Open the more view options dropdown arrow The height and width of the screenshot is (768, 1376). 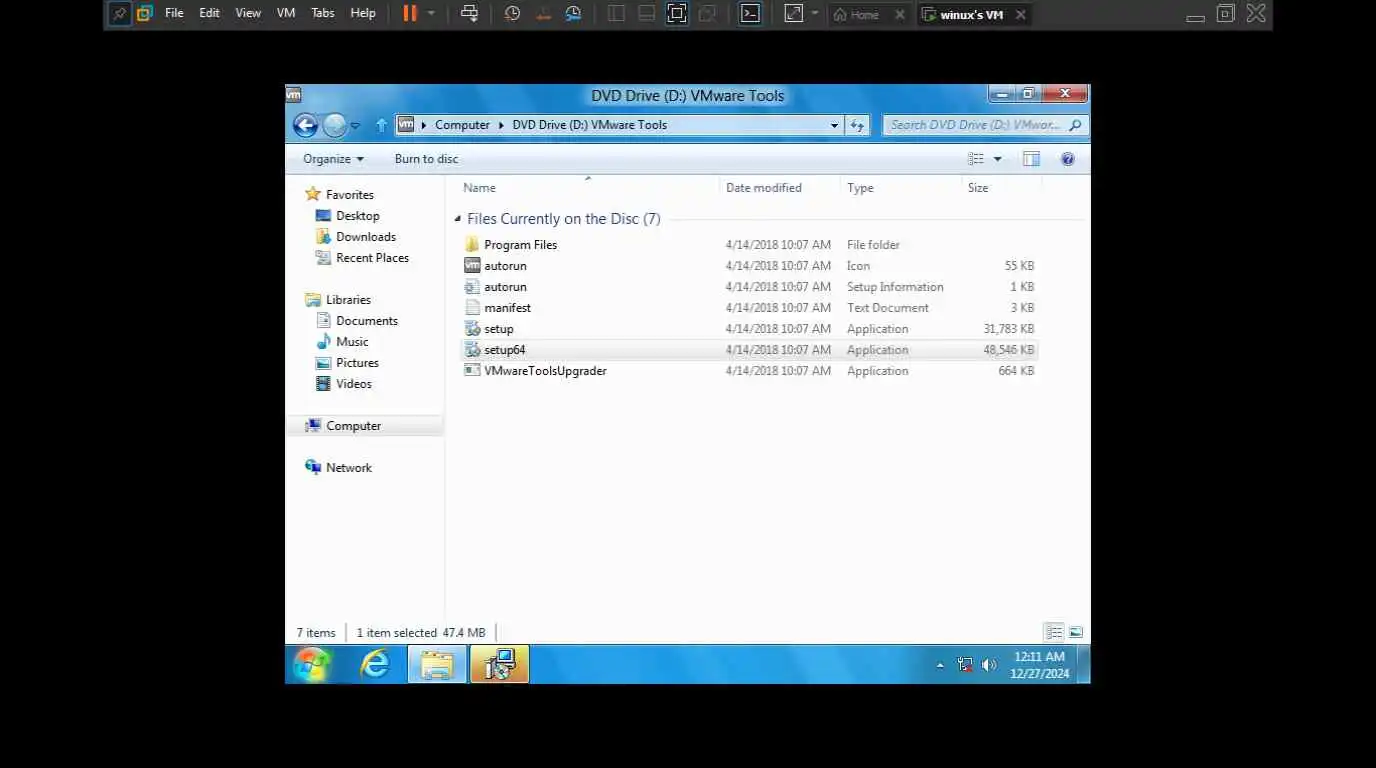coord(997,159)
